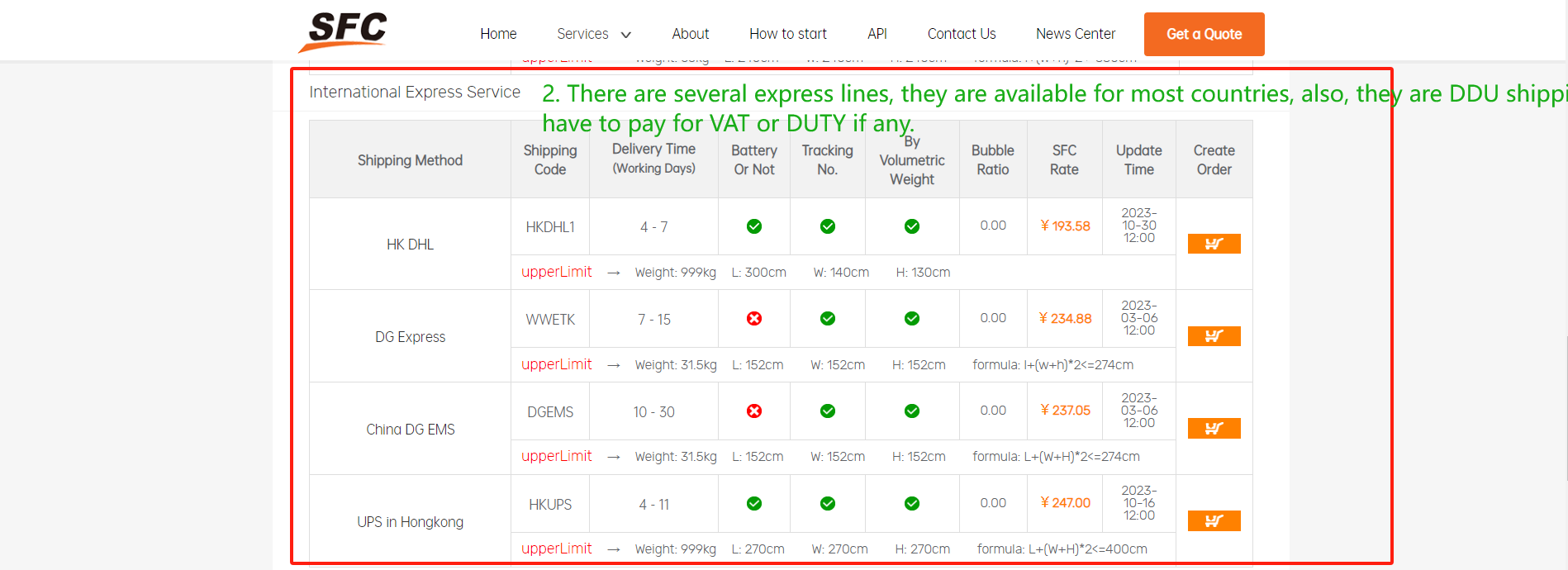
Task: Click formula L+(W+H)*2<=400cm text
Action: [1062, 549]
